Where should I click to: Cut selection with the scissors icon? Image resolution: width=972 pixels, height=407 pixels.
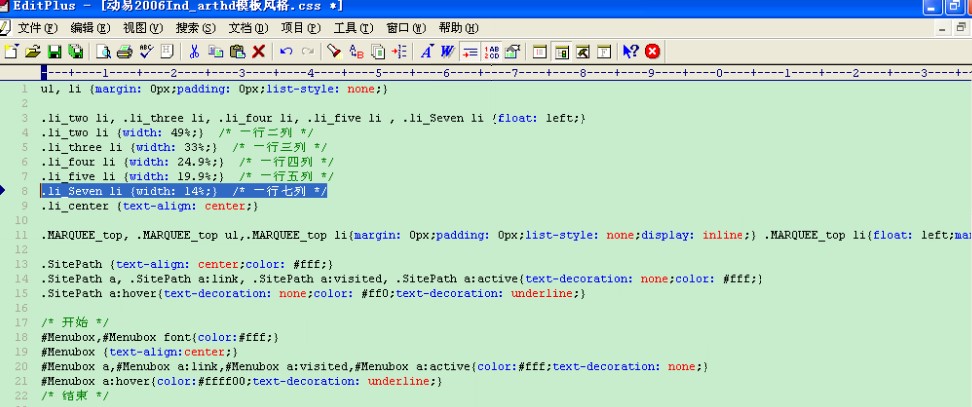[x=194, y=51]
